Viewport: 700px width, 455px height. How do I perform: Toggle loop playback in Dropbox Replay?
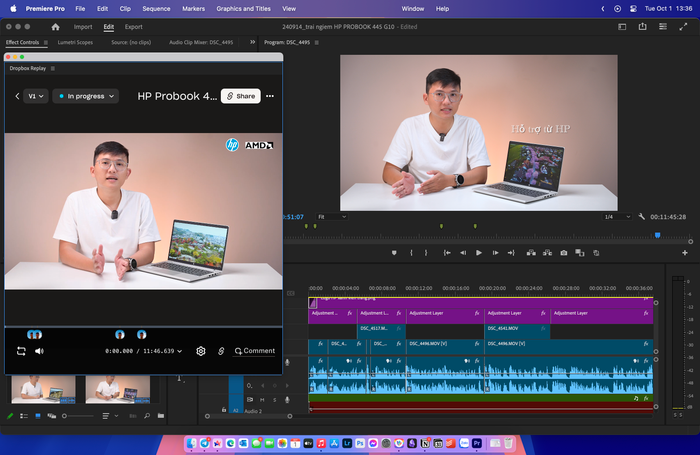[21, 351]
